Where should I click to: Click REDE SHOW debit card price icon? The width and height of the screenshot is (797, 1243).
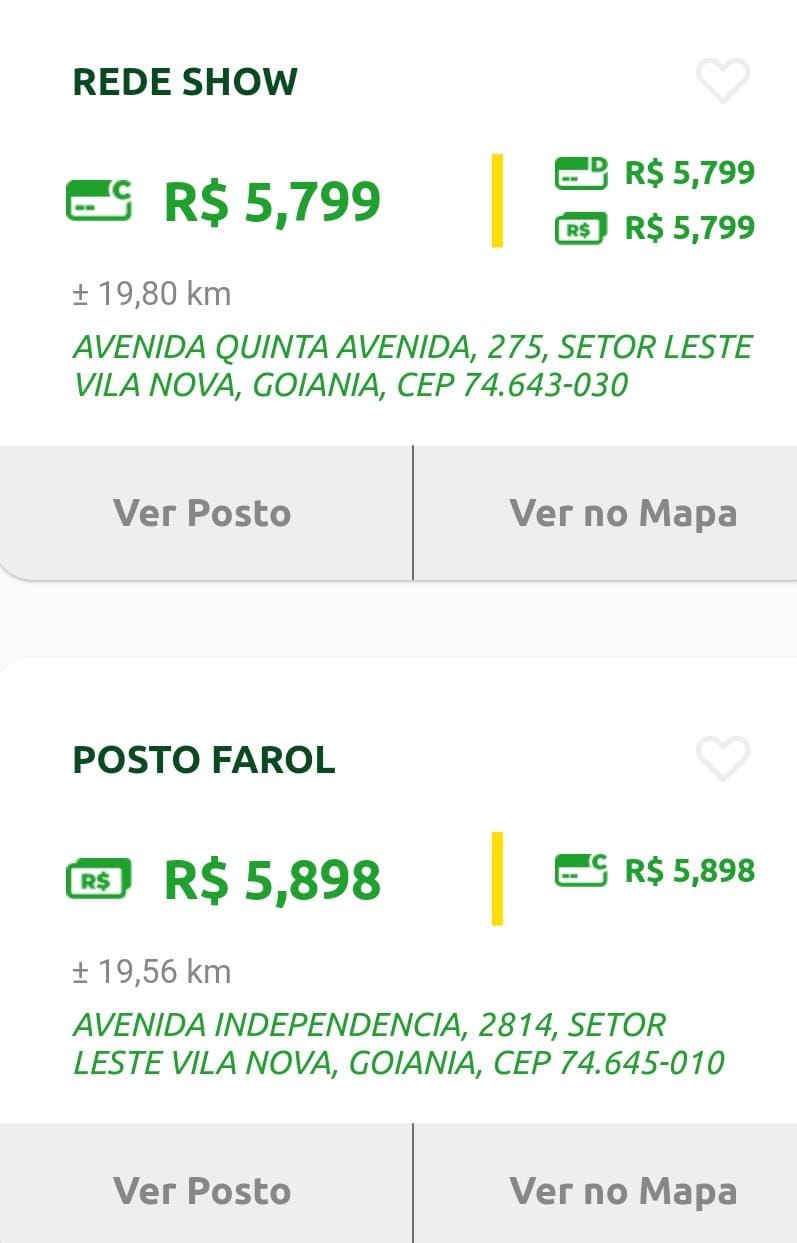[x=581, y=173]
